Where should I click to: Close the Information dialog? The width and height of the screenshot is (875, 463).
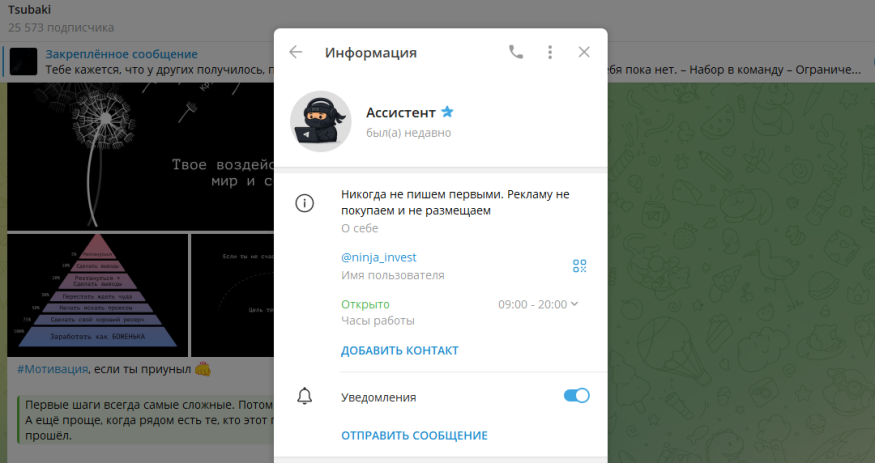(584, 53)
